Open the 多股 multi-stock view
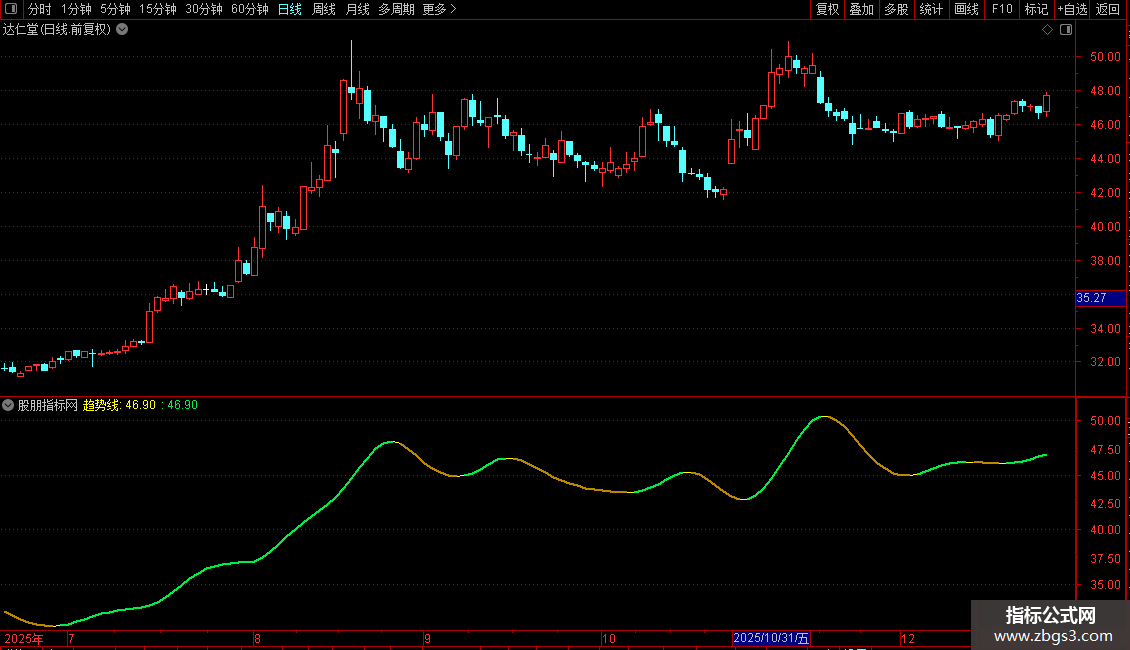This screenshot has width=1130, height=650. (896, 9)
